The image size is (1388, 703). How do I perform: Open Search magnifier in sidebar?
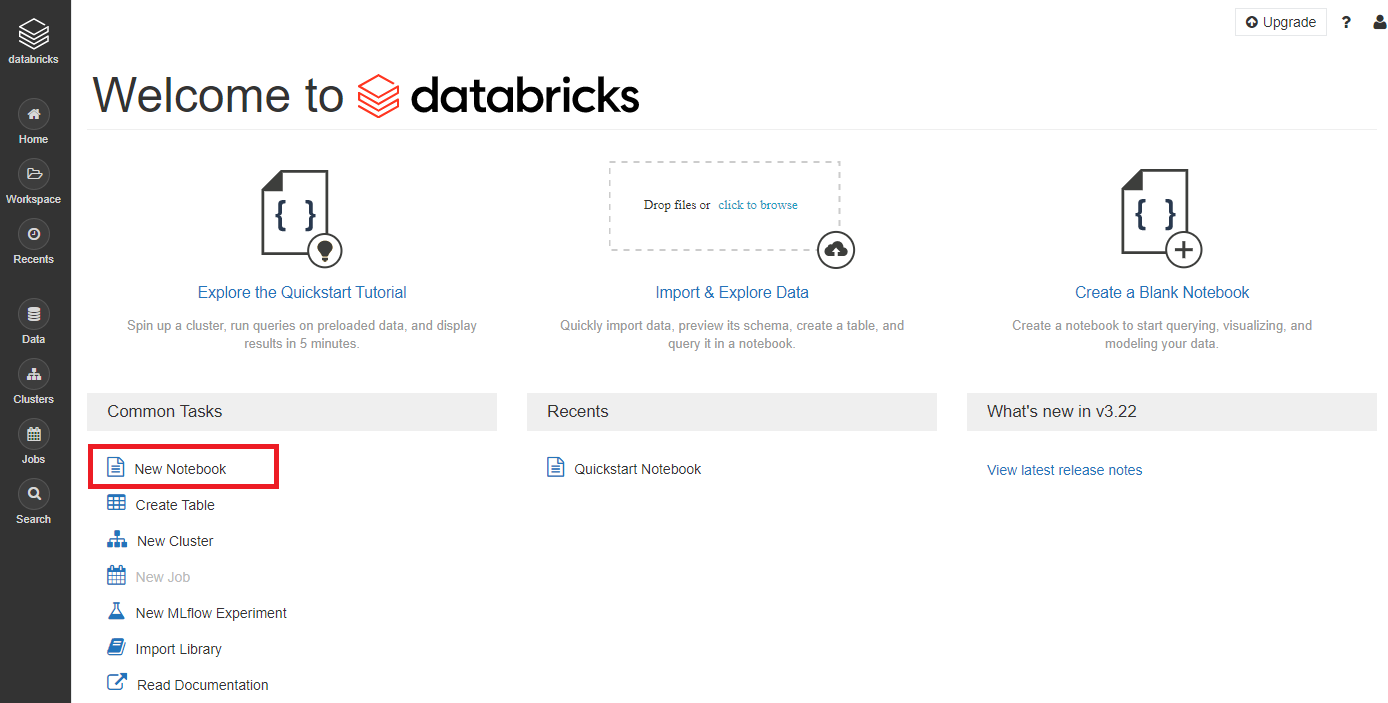tap(33, 494)
